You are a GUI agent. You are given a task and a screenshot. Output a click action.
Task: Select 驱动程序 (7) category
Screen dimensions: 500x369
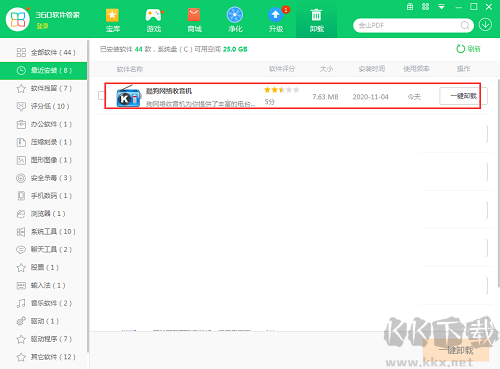click(44, 339)
